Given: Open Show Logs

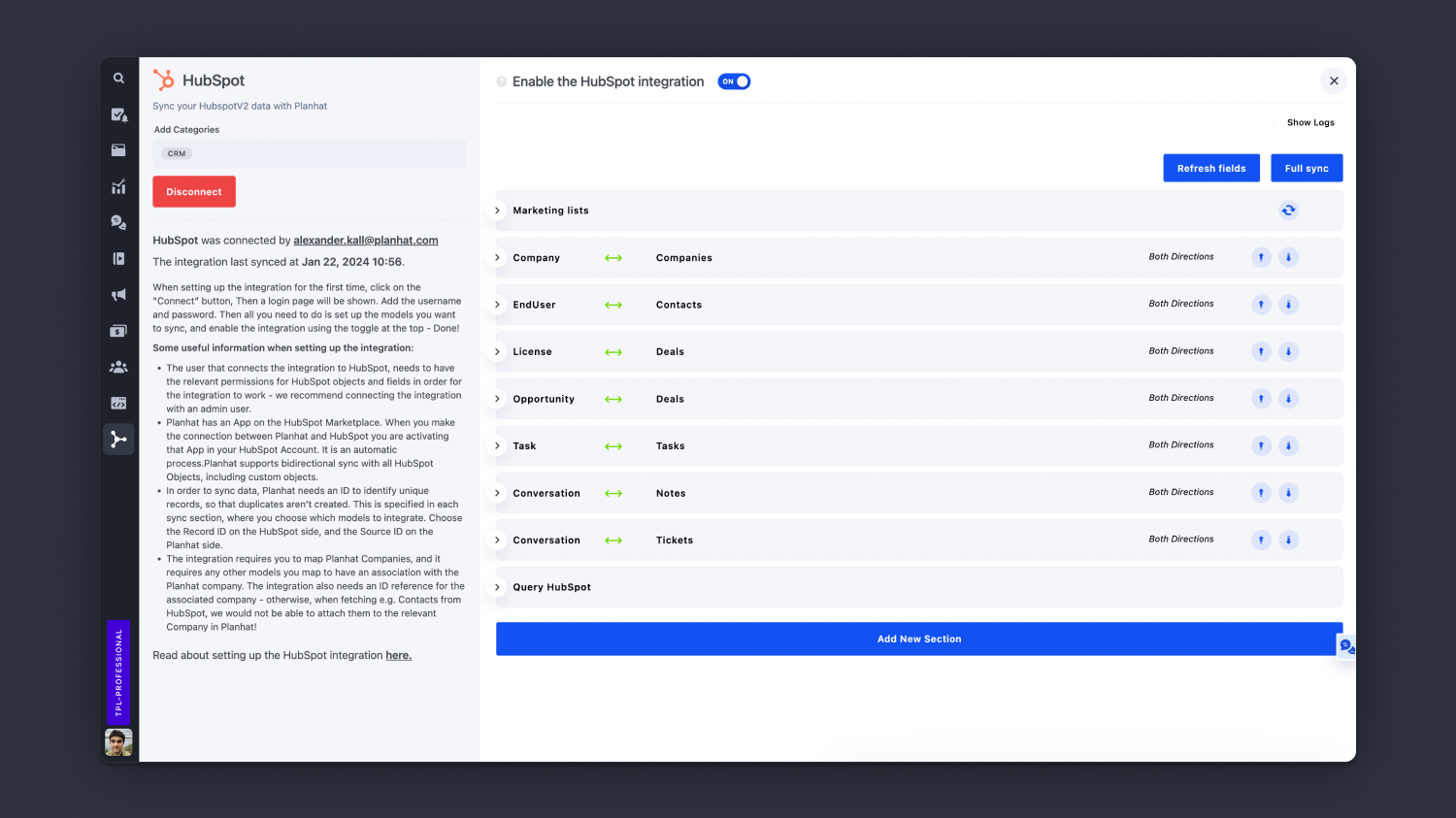Looking at the screenshot, I should click(x=1310, y=122).
